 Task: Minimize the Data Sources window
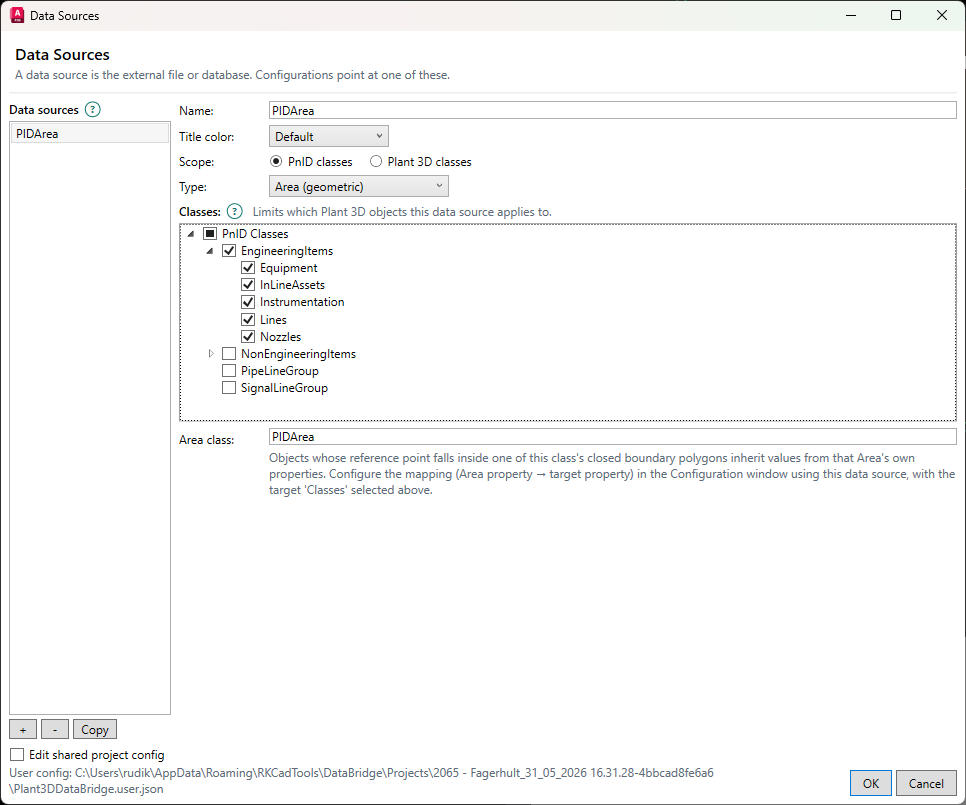(851, 15)
